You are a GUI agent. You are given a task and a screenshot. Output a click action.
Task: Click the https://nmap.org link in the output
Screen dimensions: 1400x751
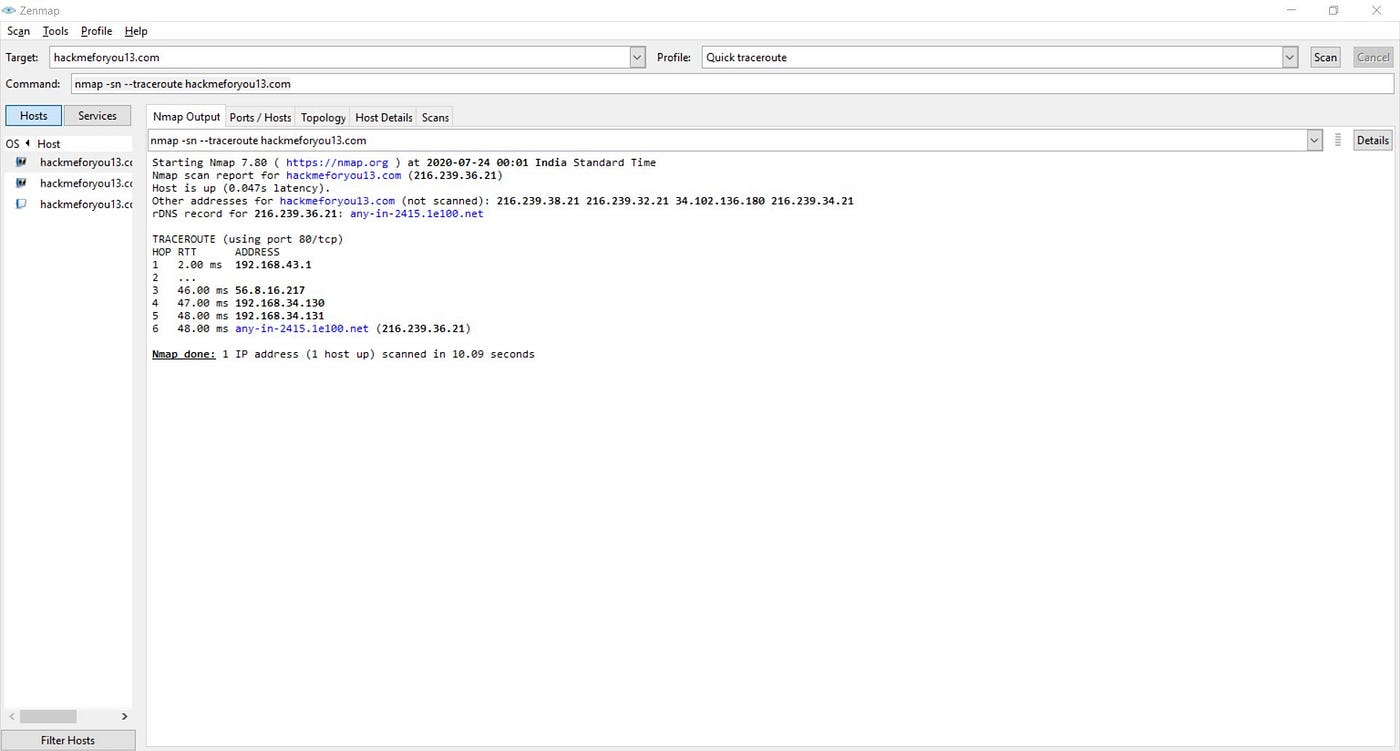337,162
